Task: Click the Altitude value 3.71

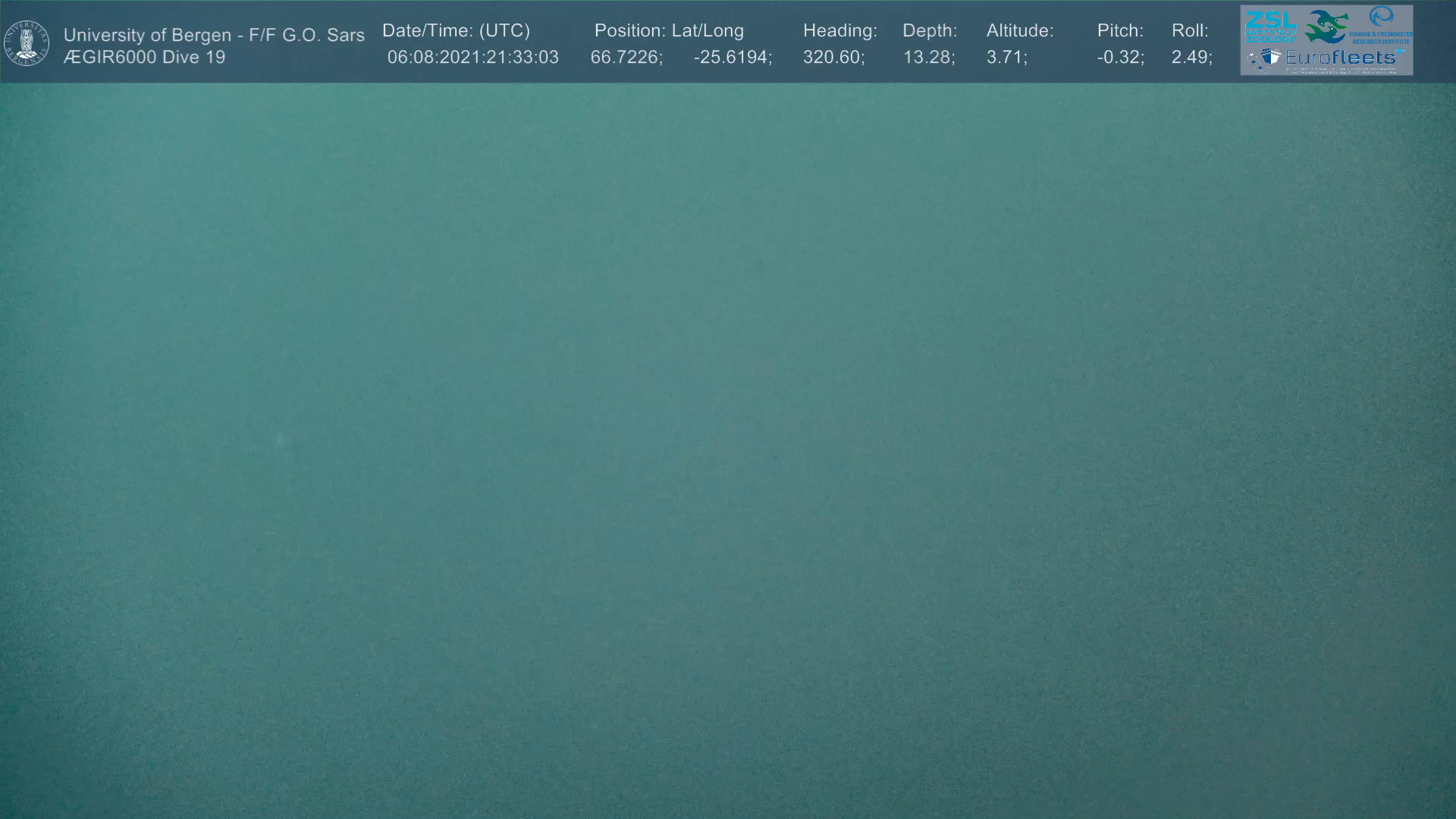Action: click(1006, 58)
